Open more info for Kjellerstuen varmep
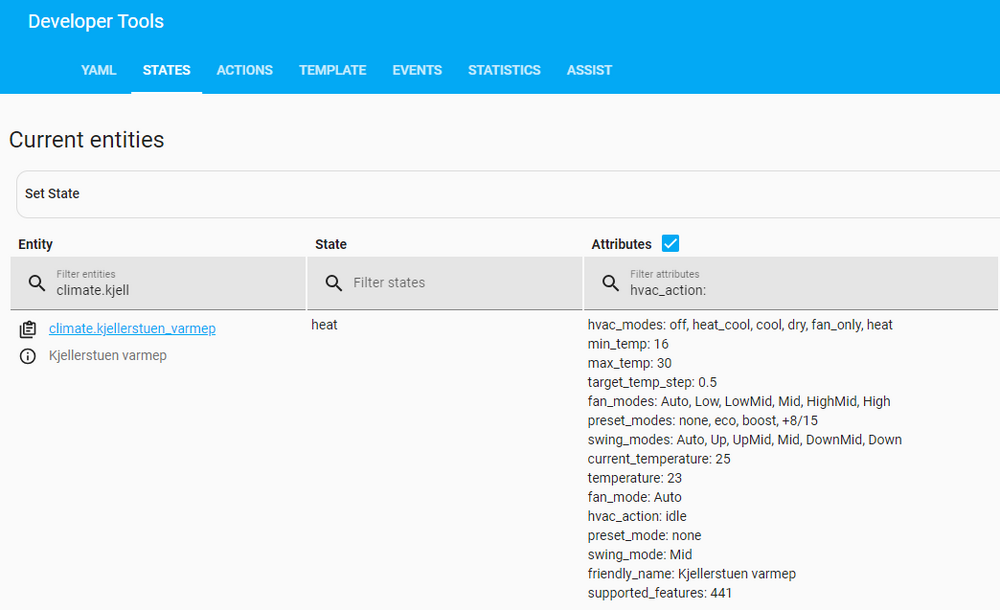The image size is (1000, 610). coord(28,356)
